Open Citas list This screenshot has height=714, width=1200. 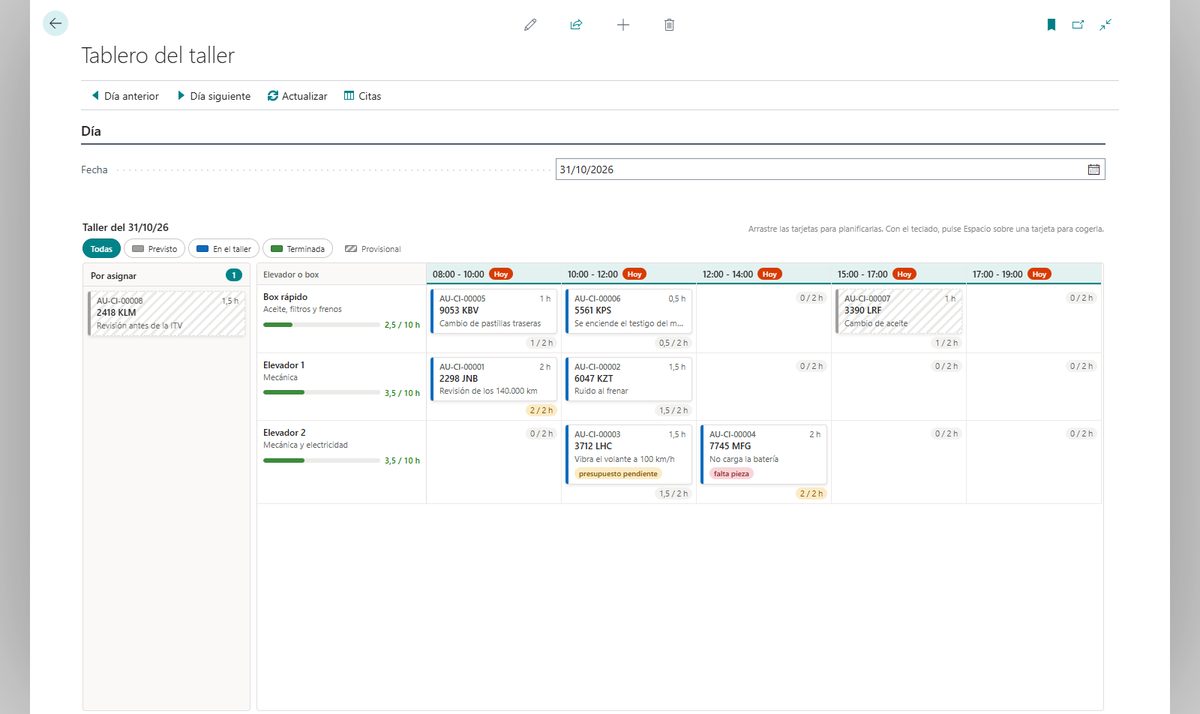click(362, 96)
